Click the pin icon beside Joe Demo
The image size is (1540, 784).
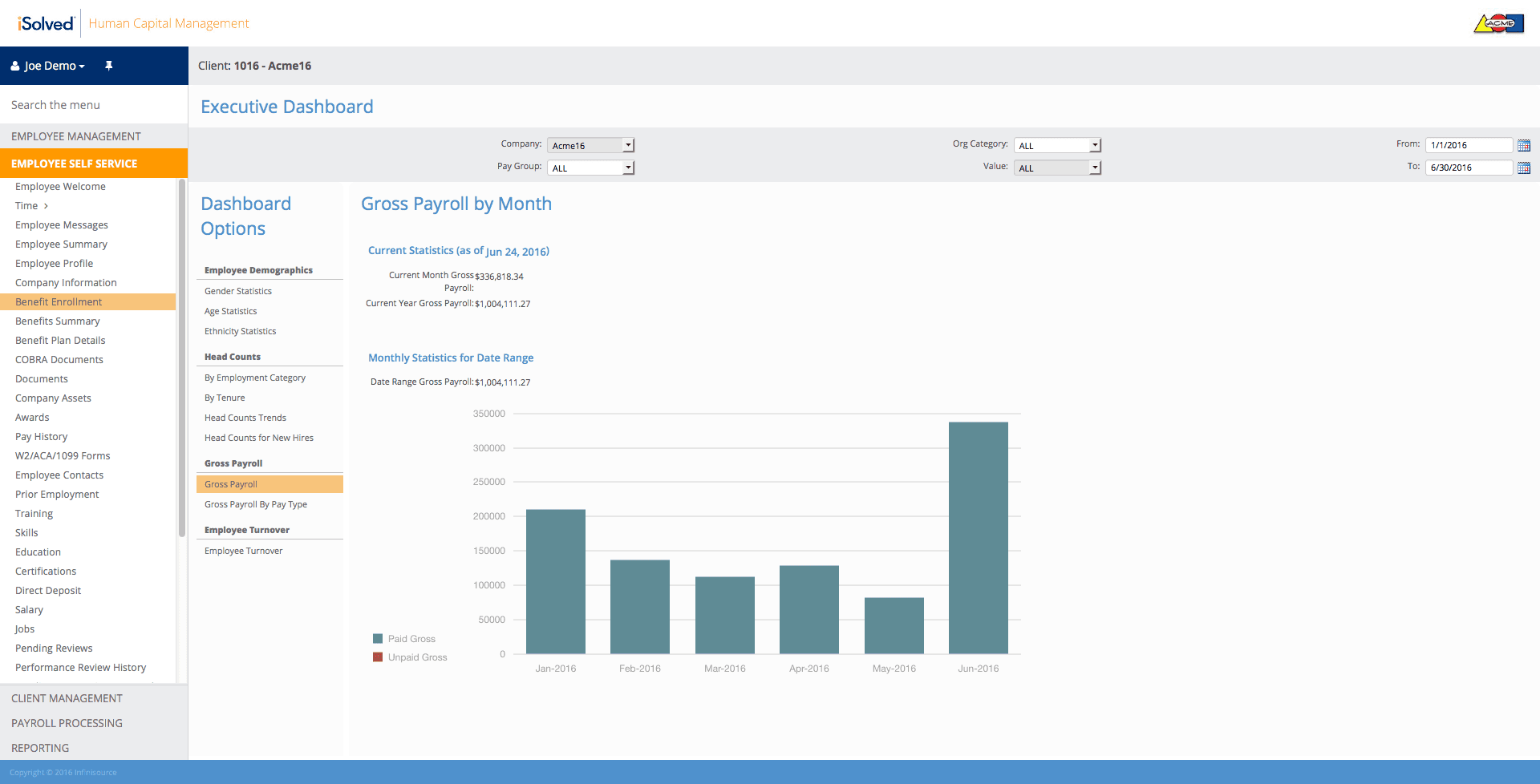coord(109,66)
